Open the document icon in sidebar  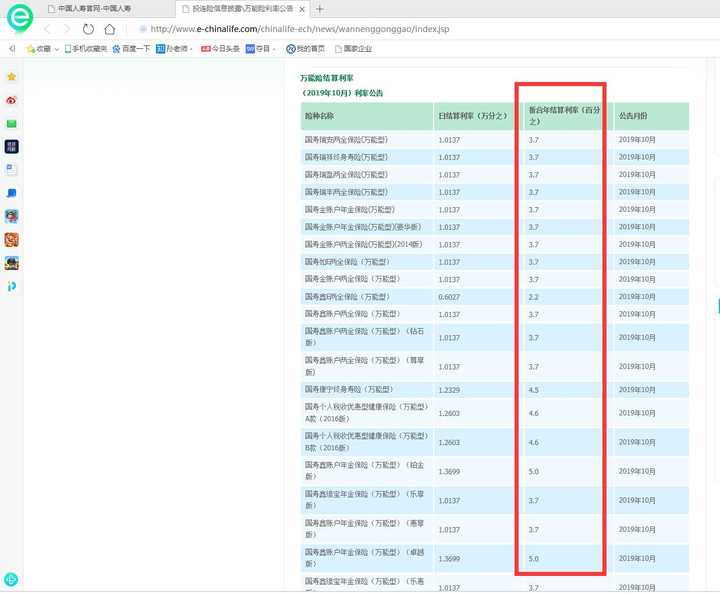coord(11,170)
